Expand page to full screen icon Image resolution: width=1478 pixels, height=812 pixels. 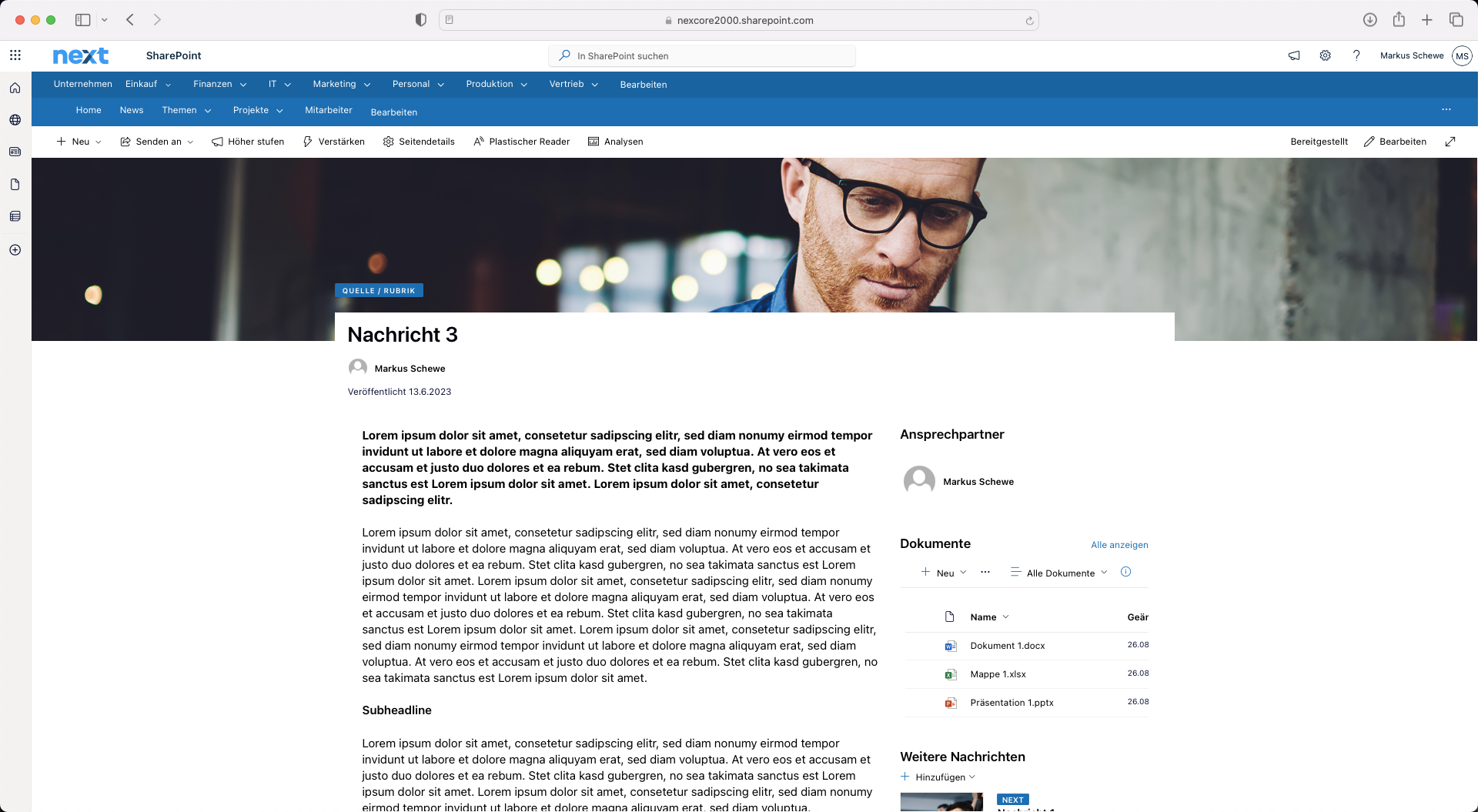1450,142
